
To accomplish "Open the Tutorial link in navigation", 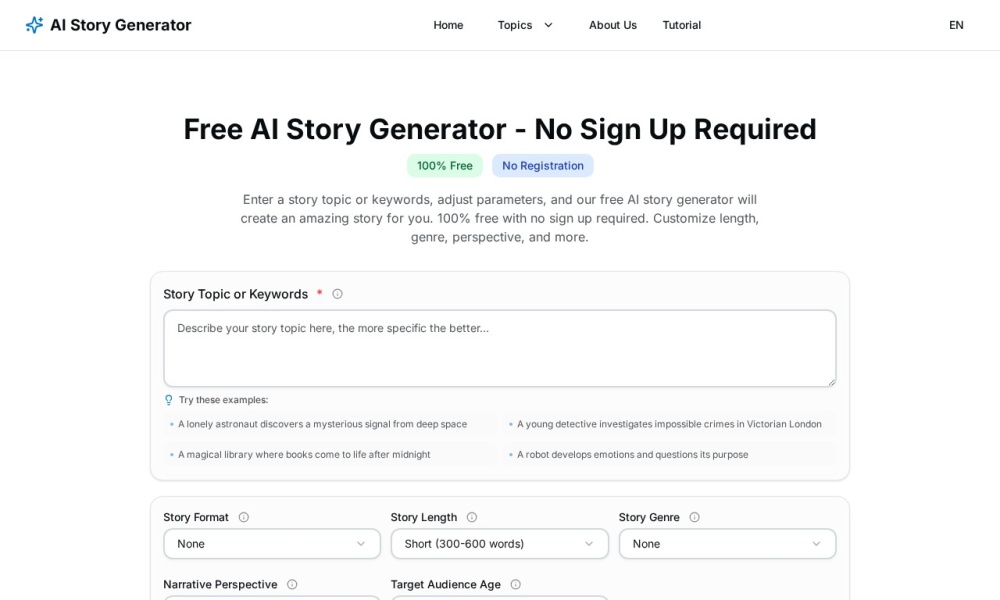I will click(681, 25).
